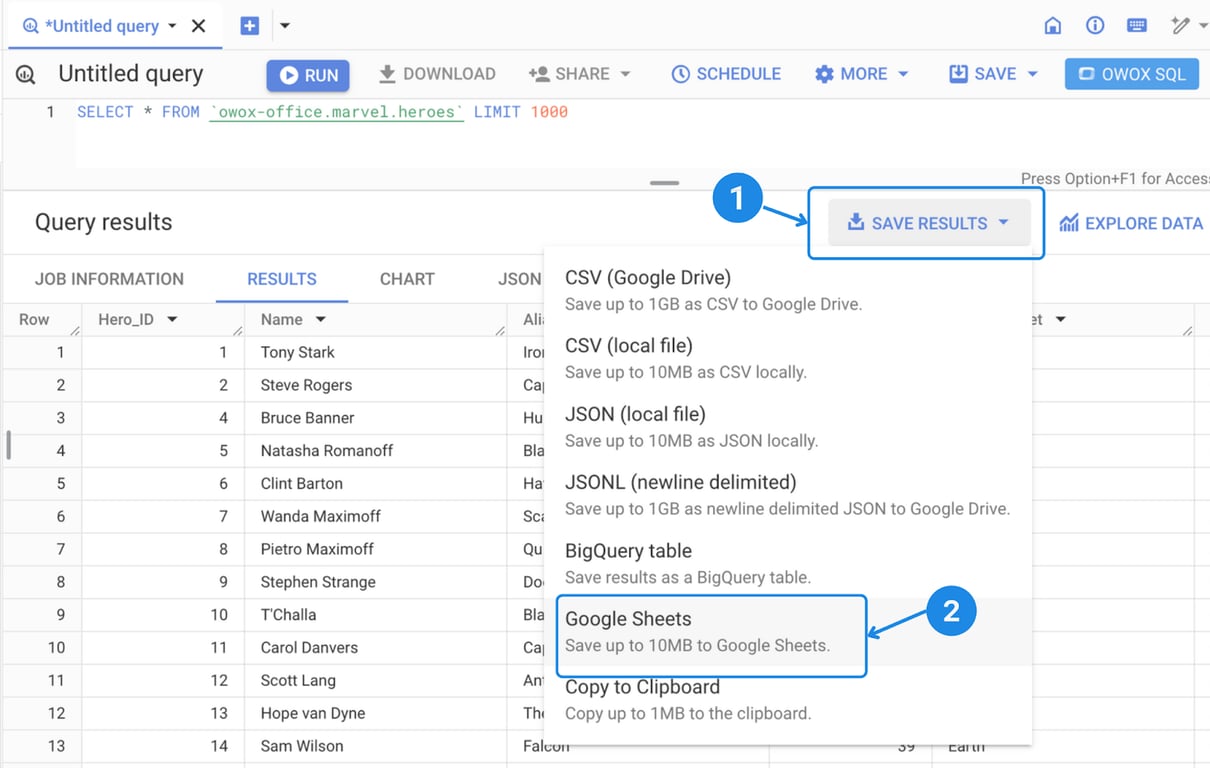Image resolution: width=1210 pixels, height=768 pixels.
Task: Click EXPLORE DATA button
Action: pos(1131,223)
